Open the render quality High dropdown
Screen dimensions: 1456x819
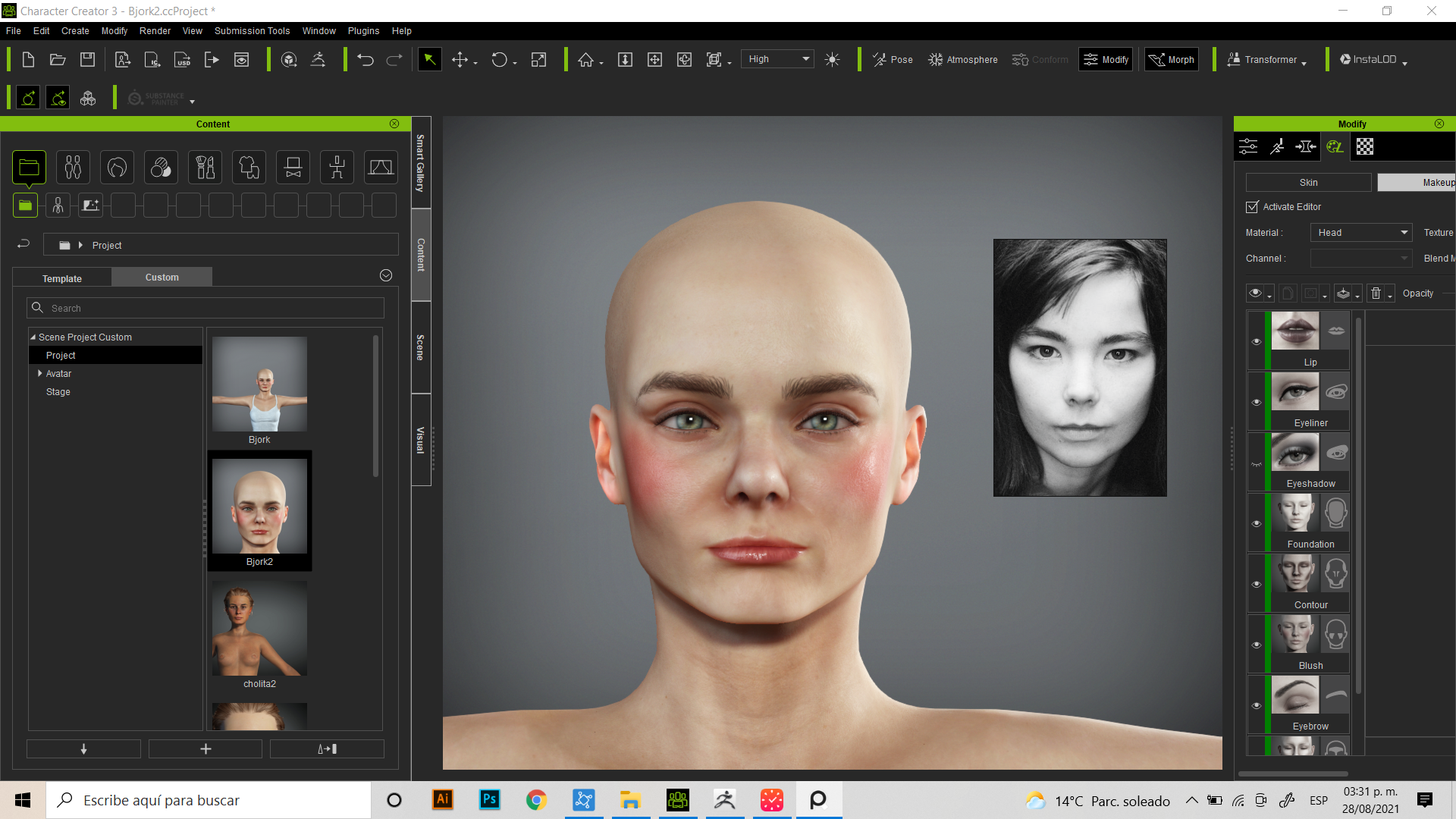point(779,59)
